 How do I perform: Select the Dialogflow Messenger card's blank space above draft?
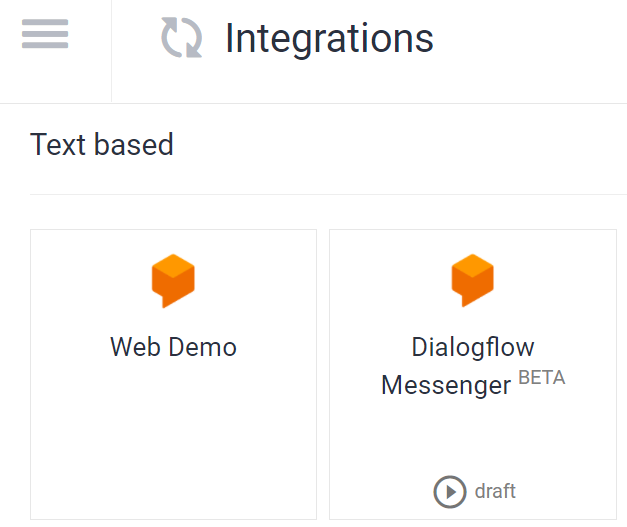point(473,436)
